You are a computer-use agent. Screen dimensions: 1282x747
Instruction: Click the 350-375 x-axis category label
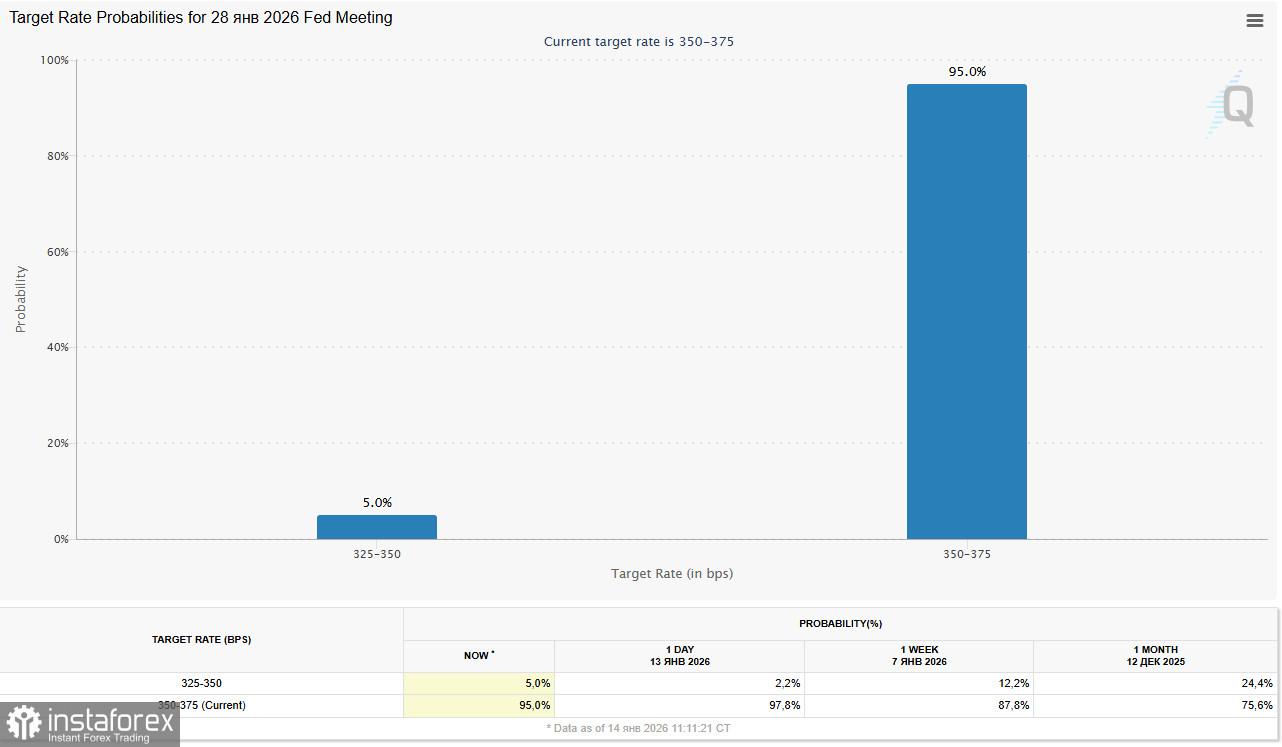pyautogui.click(x=966, y=554)
